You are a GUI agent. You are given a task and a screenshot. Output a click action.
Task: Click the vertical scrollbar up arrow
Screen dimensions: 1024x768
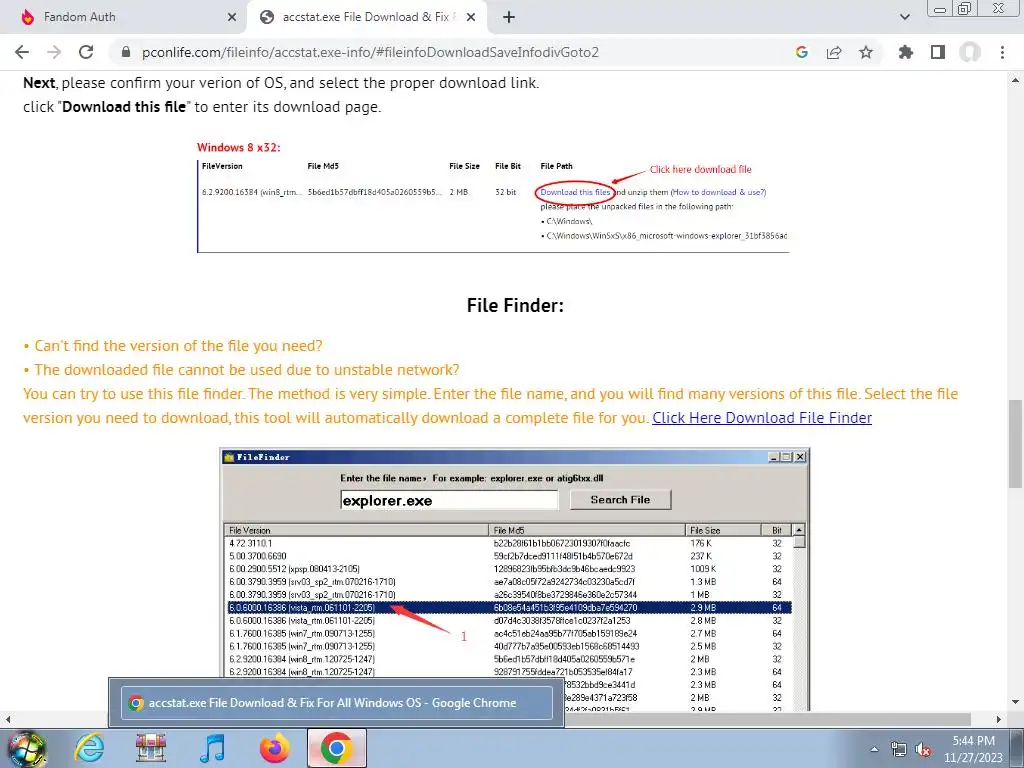[x=1015, y=80]
